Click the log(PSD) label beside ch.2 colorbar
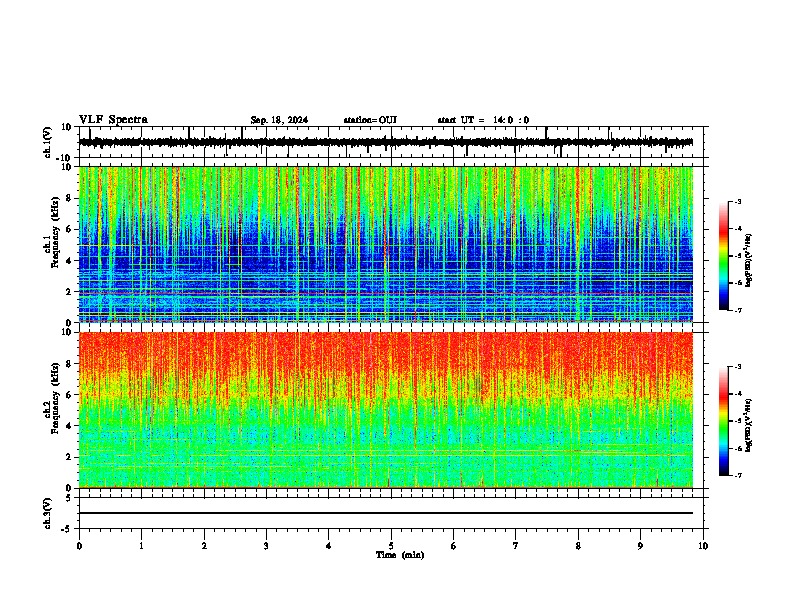The image size is (792, 612). pyautogui.click(x=748, y=426)
